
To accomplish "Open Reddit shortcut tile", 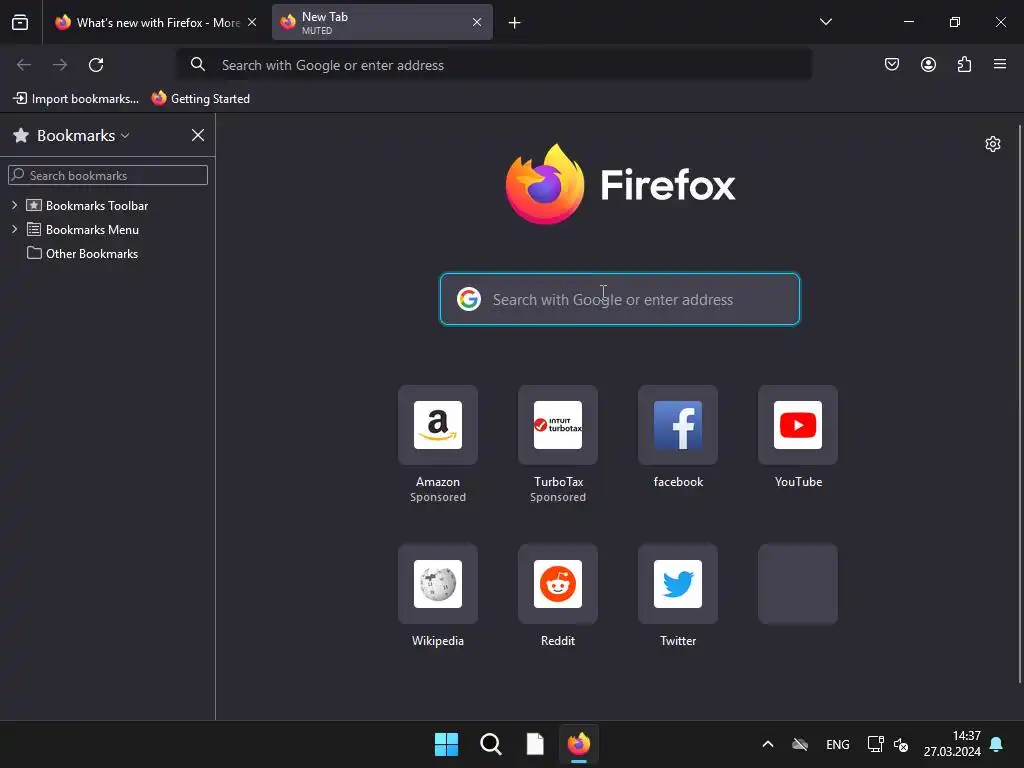I will pos(558,584).
